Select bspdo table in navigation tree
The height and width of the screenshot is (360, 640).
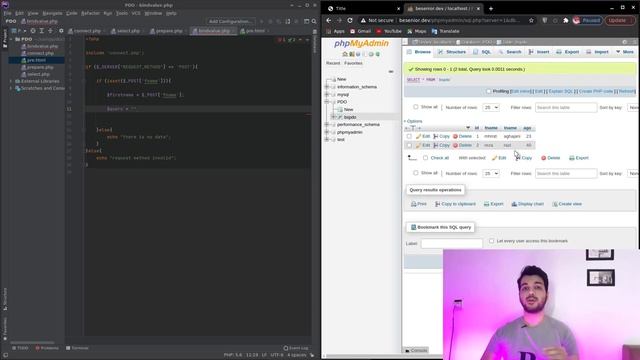click(x=350, y=117)
